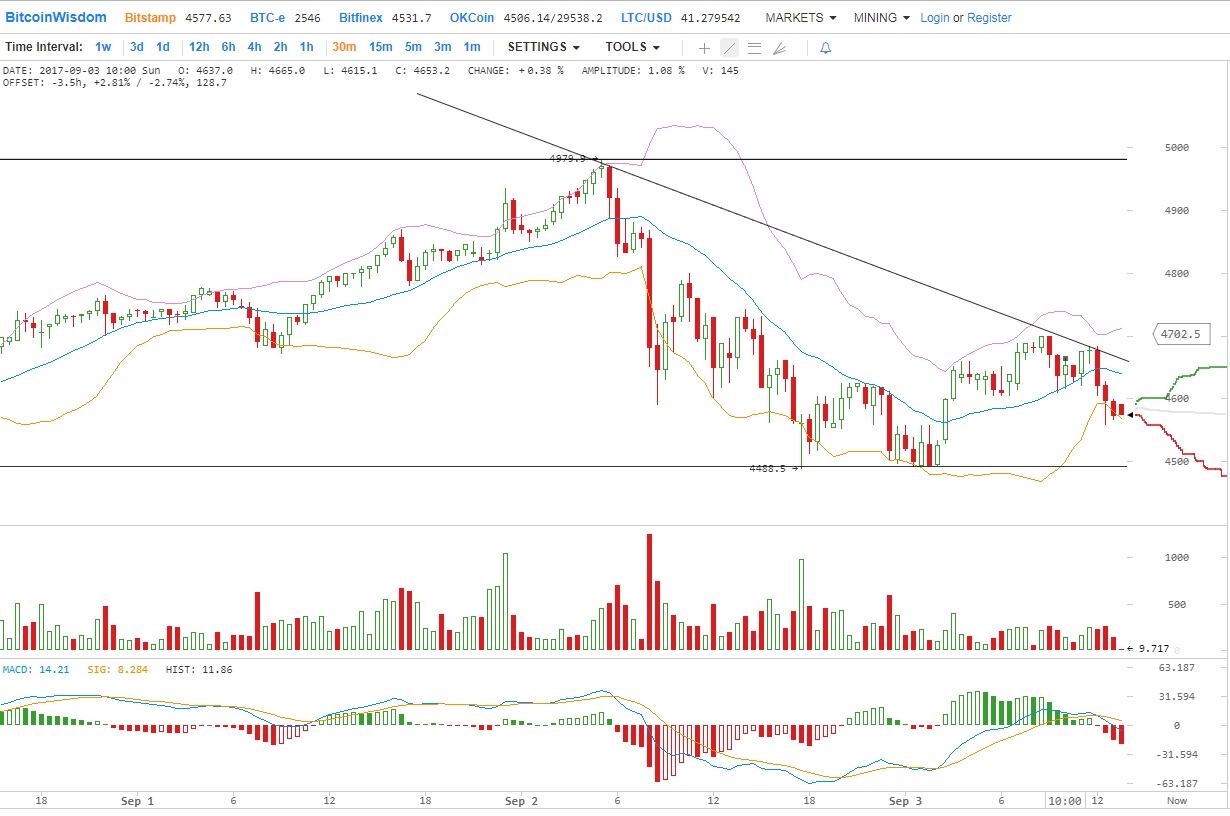Set time interval to 1d
Viewport: 1230px width, 816px height.
(x=162, y=47)
